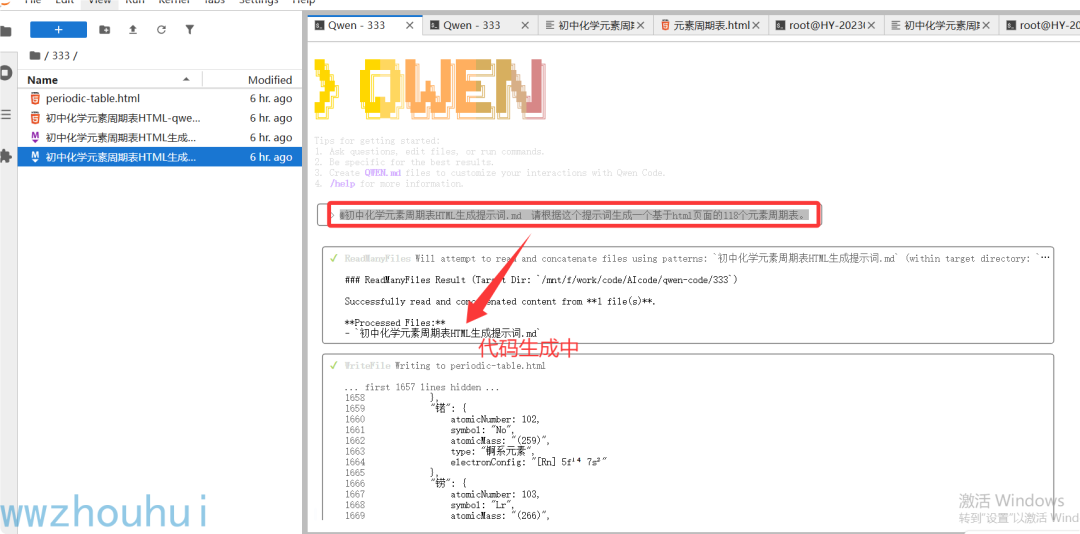This screenshot has width=1080, height=534.
Task: Close the second Qwen - 333 tab
Action: tap(525, 25)
